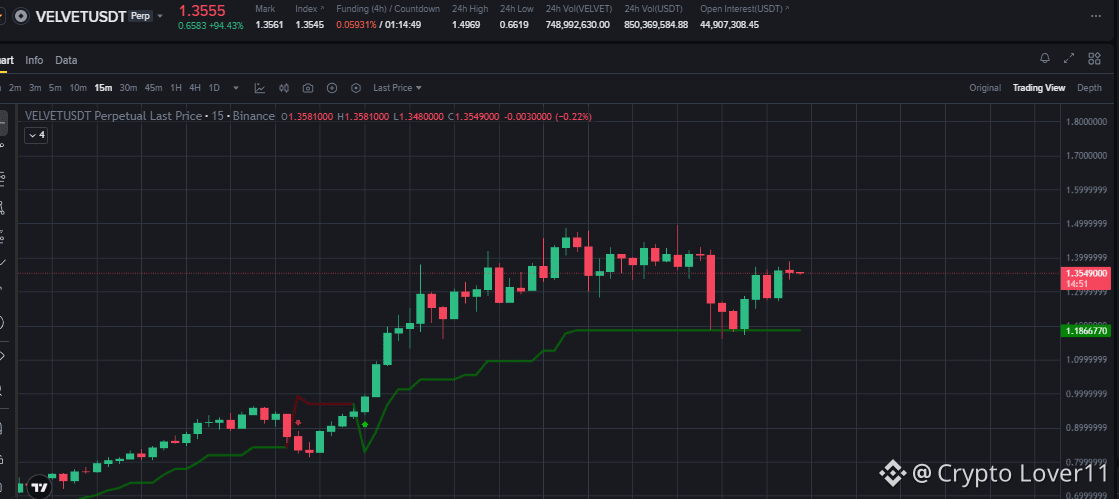This screenshot has height=499, width=1119.
Task: Click the chart title VELVETUSDT Perpetual Last Price
Action: coord(113,116)
